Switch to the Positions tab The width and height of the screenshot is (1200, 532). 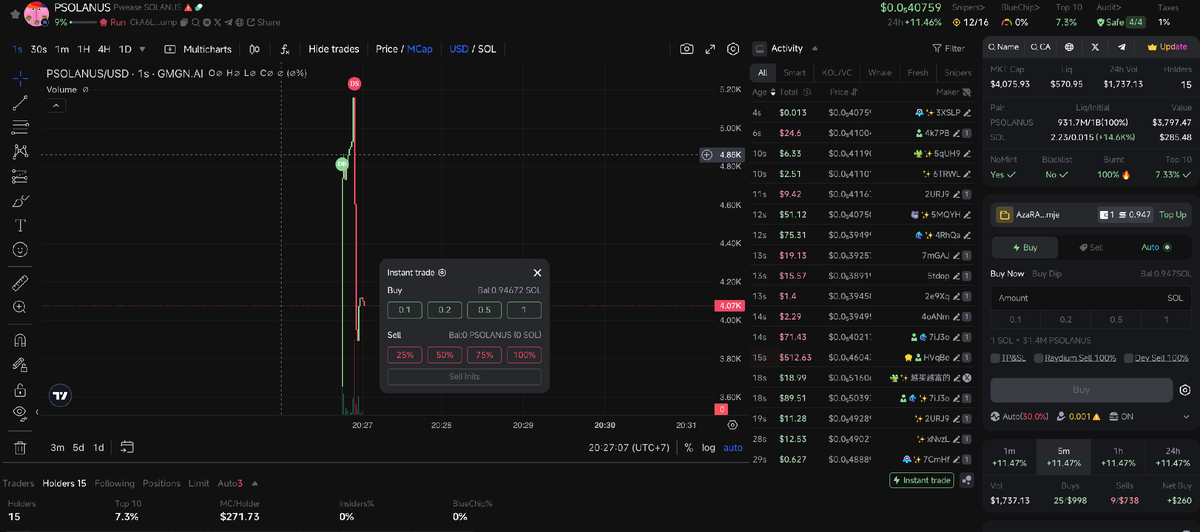[x=161, y=483]
